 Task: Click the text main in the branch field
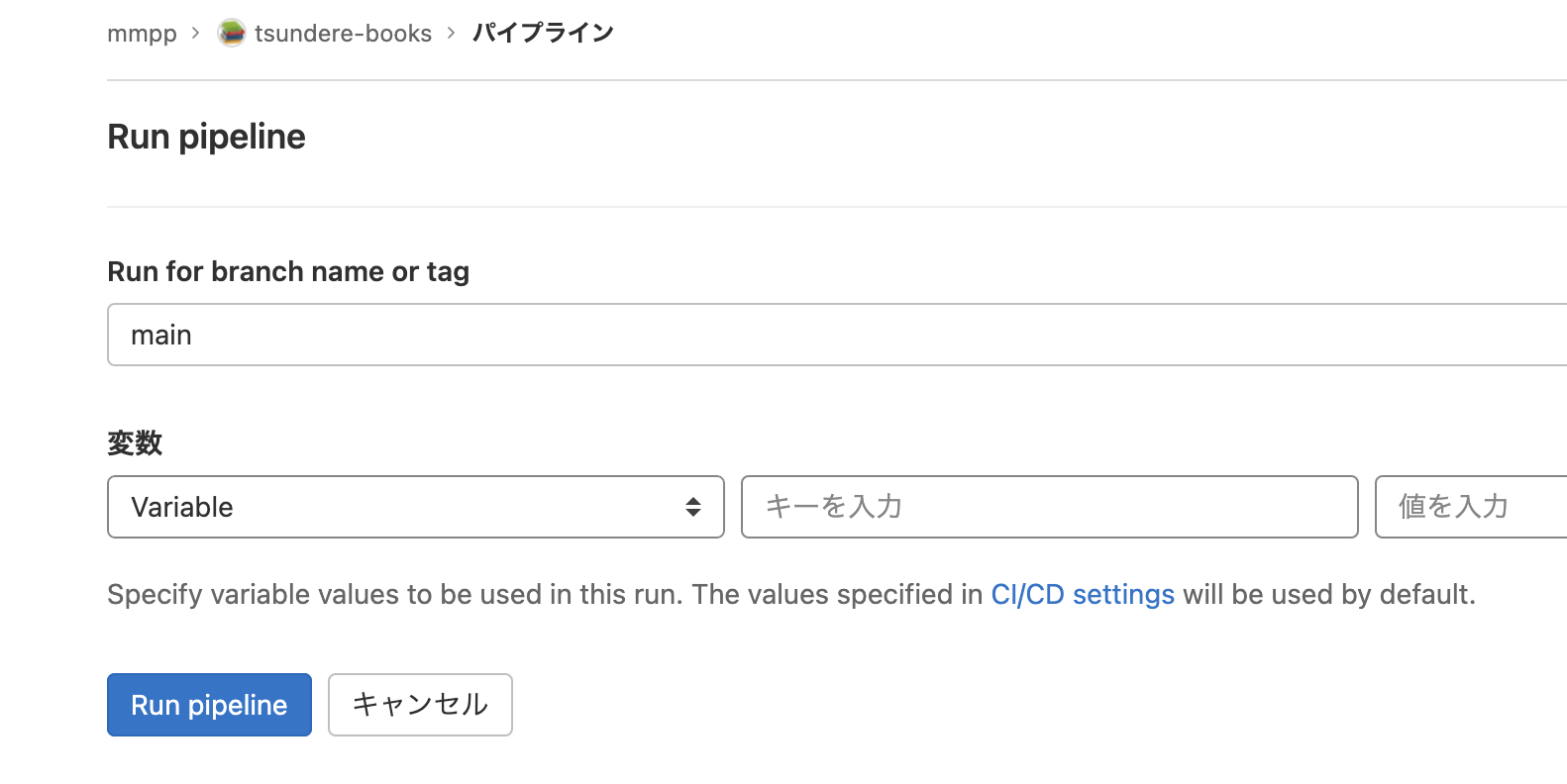tap(161, 335)
